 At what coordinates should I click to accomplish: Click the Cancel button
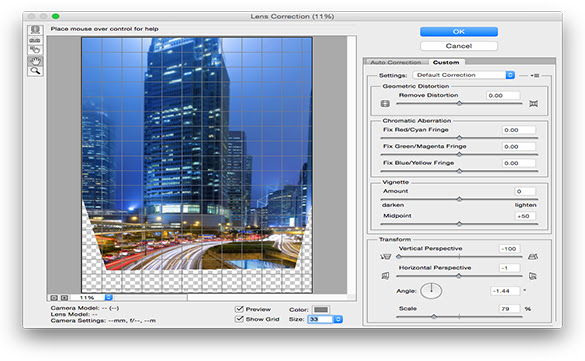[459, 46]
